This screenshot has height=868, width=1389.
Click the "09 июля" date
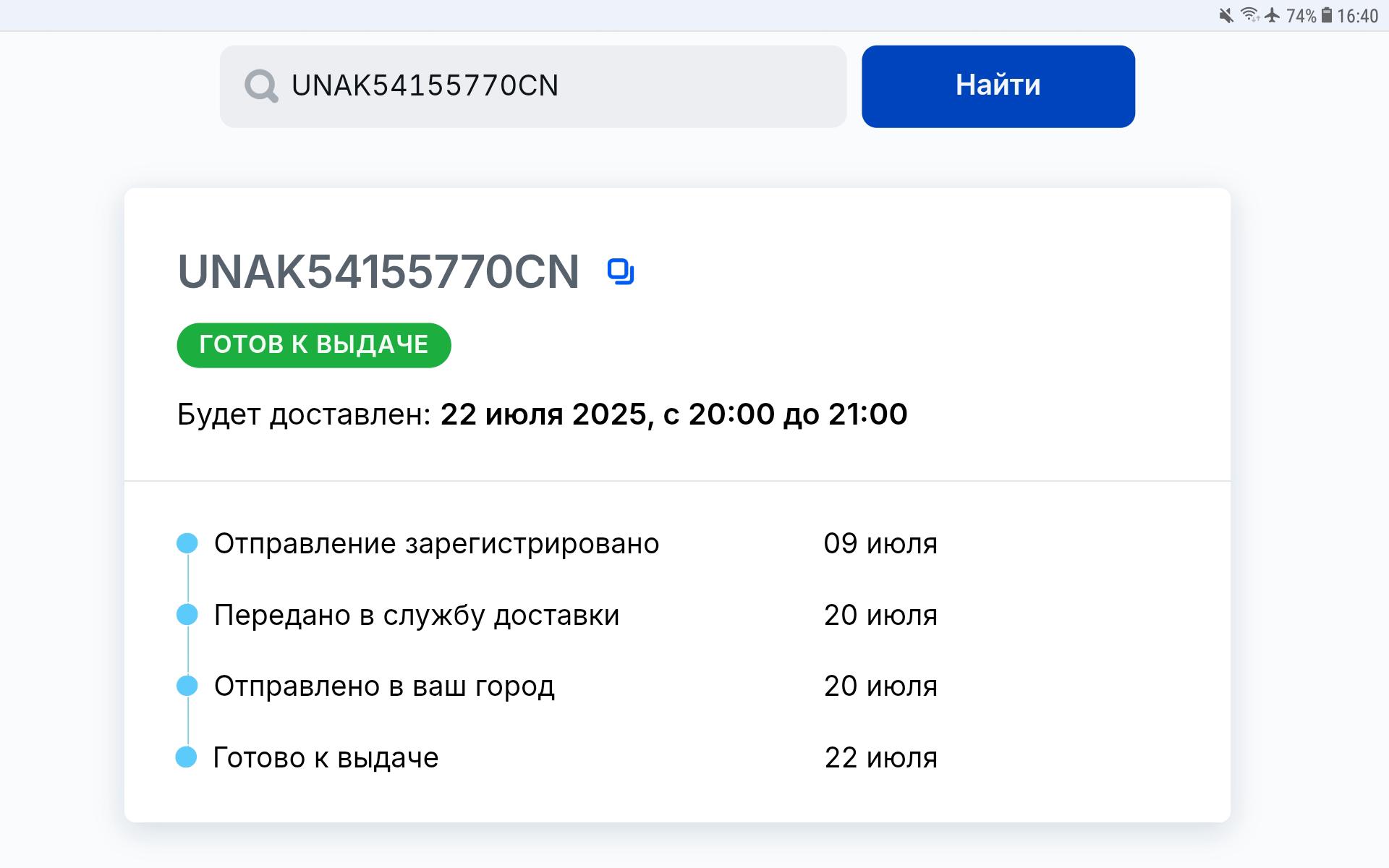pyautogui.click(x=880, y=544)
